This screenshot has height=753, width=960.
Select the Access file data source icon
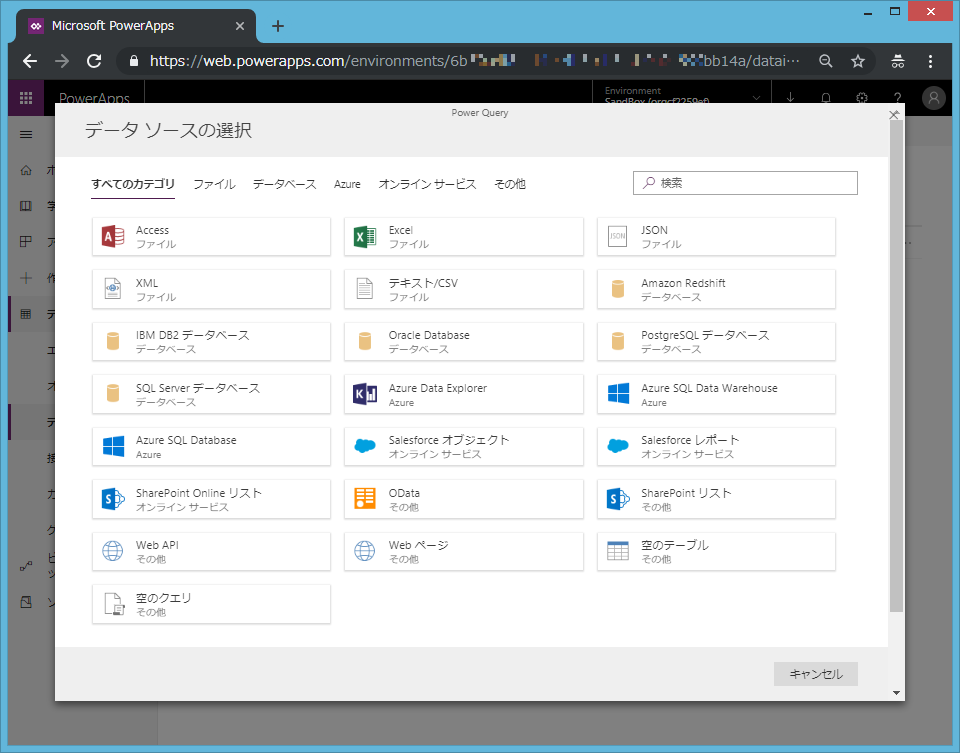coord(113,236)
